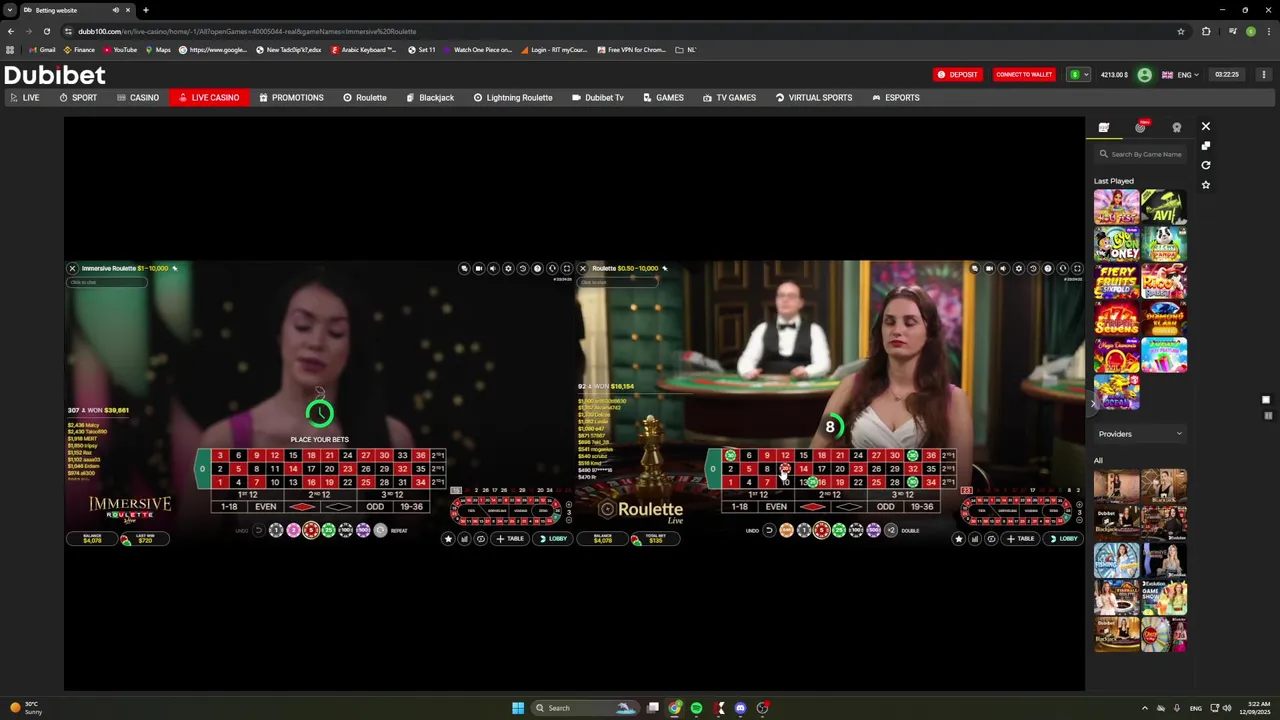1280x720 pixels.
Task: Open settings gear in Immersive Roulette window
Action: [x=508, y=268]
